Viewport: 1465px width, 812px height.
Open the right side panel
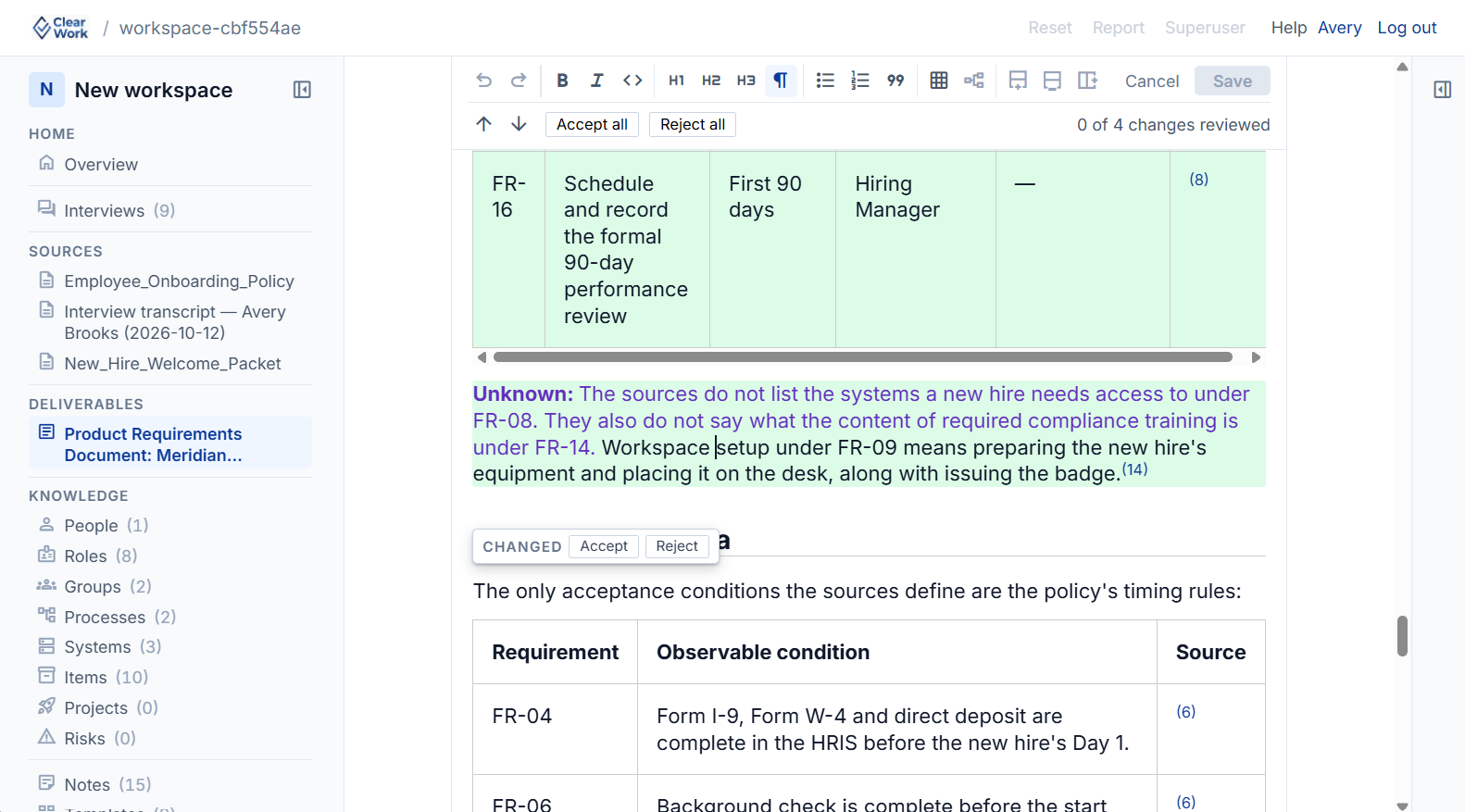tap(1442, 90)
